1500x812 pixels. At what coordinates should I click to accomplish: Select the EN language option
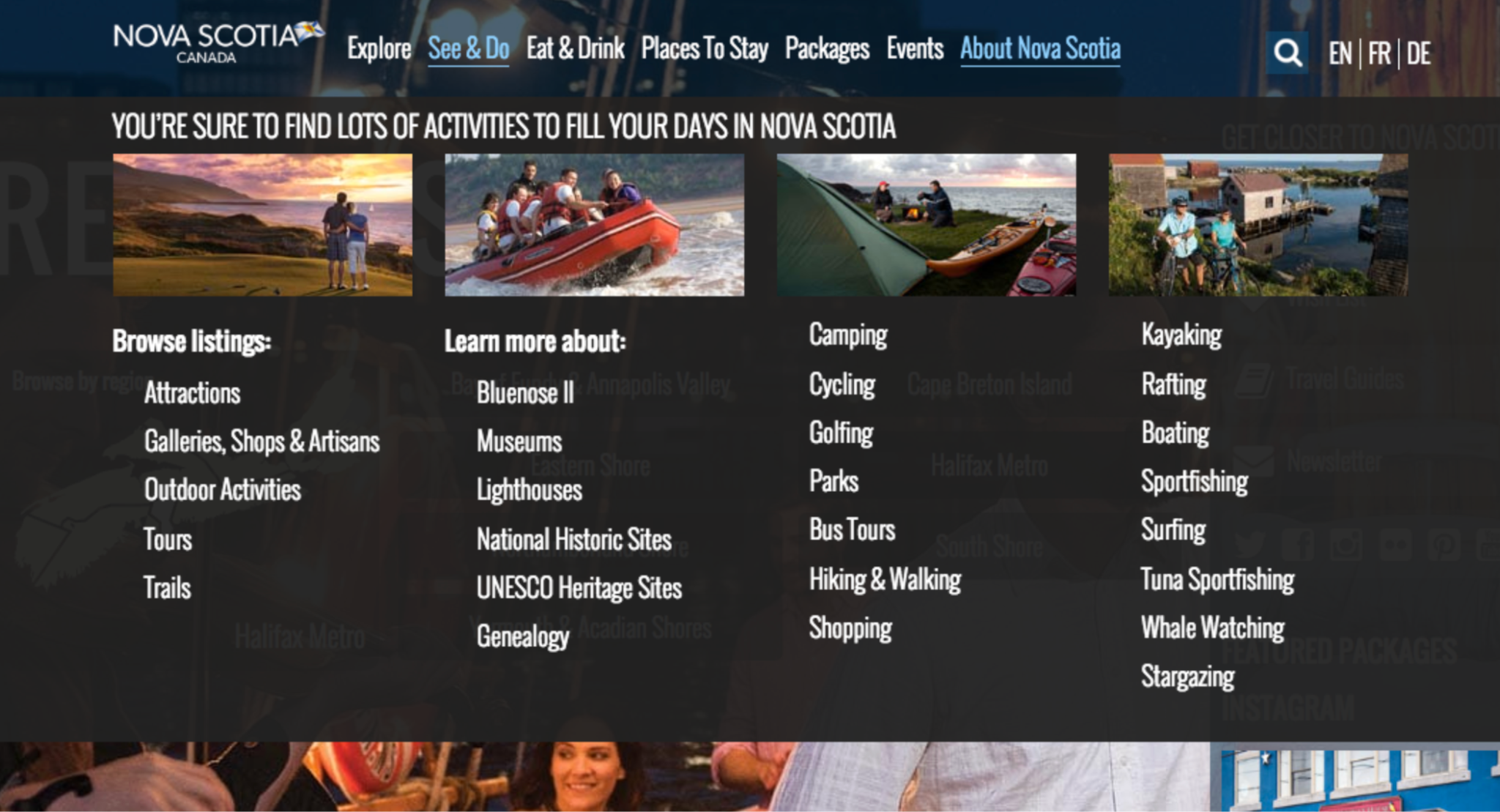pos(1340,53)
